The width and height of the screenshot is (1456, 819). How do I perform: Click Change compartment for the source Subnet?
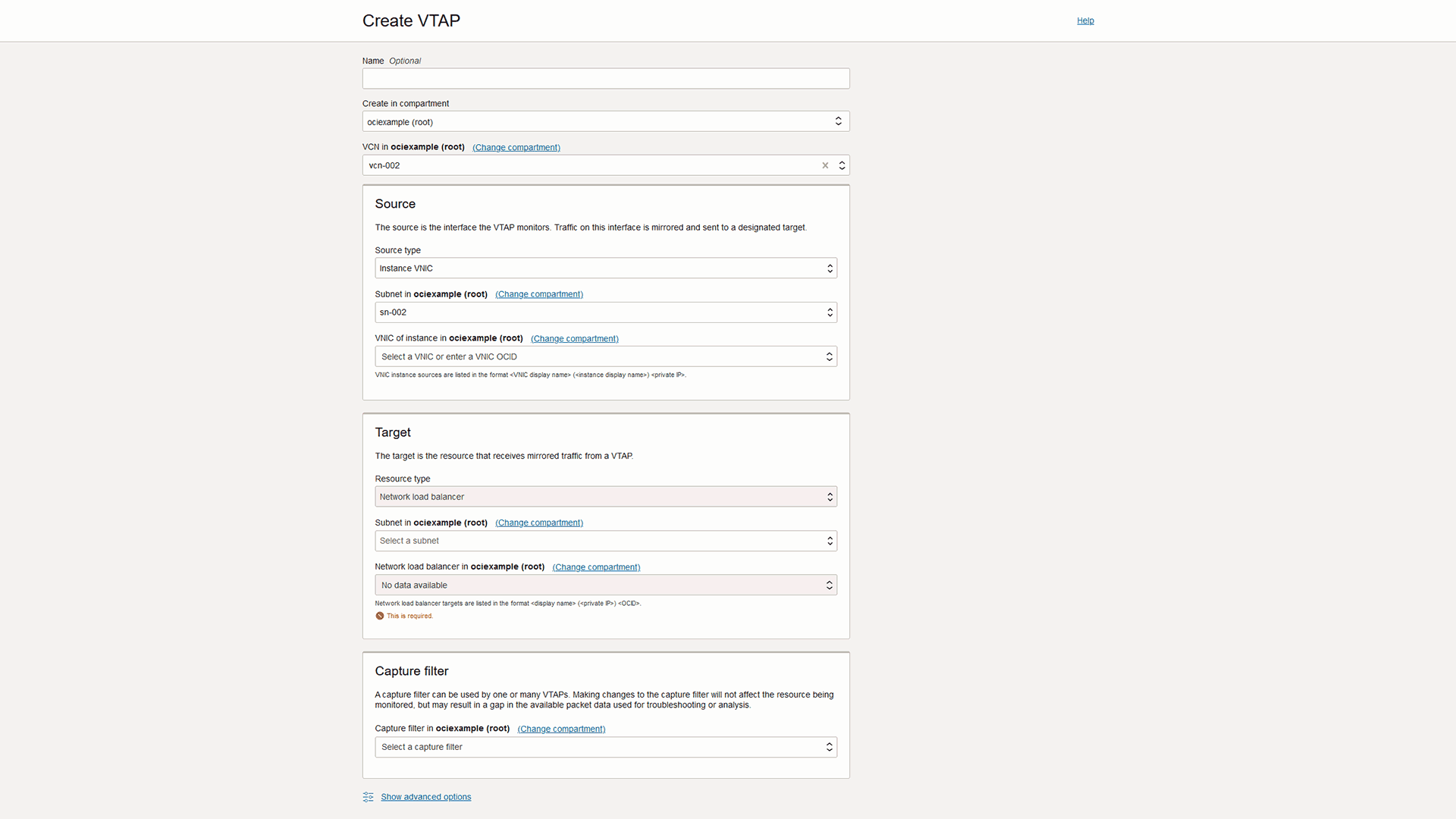coord(538,294)
